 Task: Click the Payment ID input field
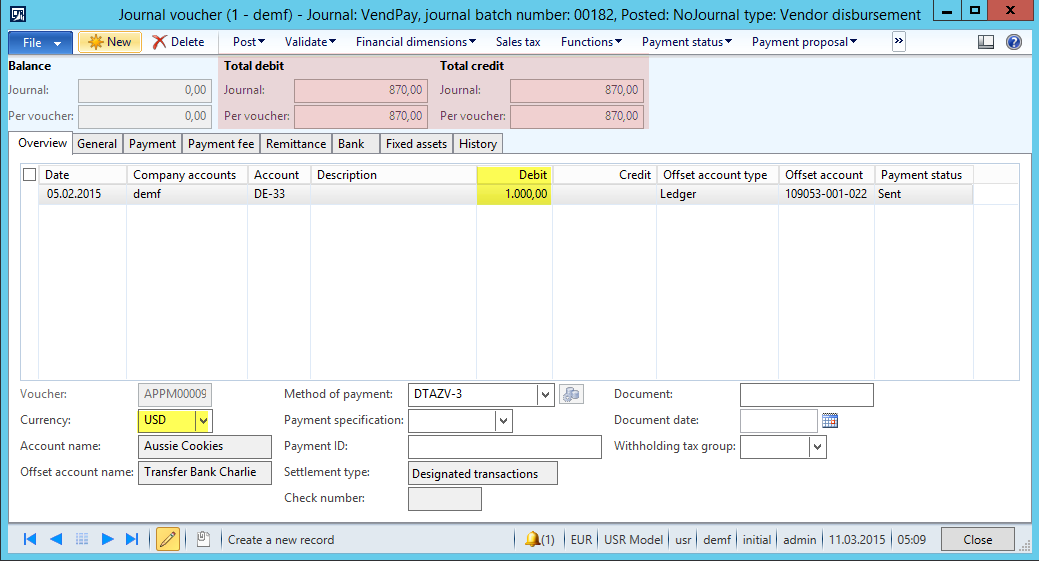click(504, 447)
